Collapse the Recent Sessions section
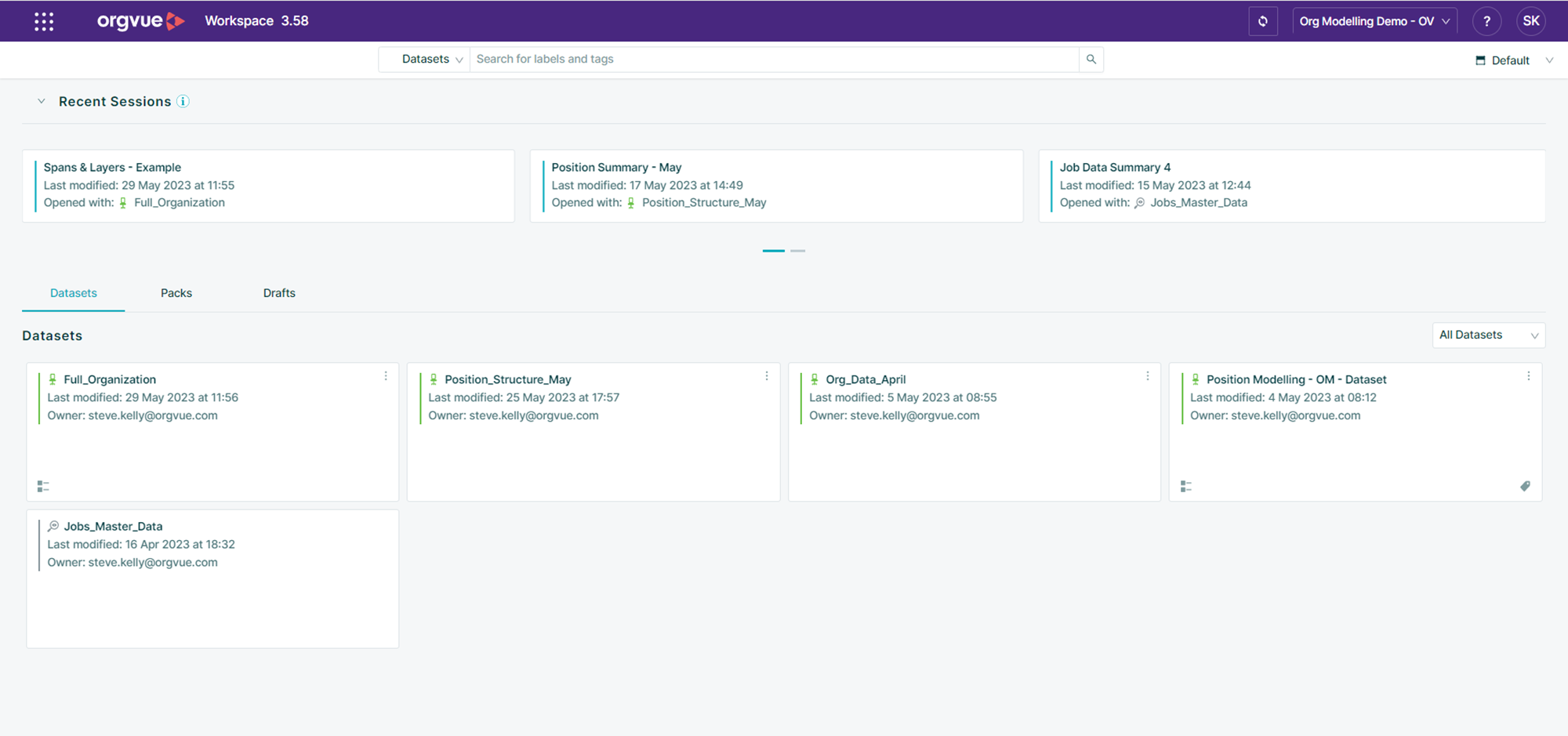The width and height of the screenshot is (1568, 736). [42, 102]
